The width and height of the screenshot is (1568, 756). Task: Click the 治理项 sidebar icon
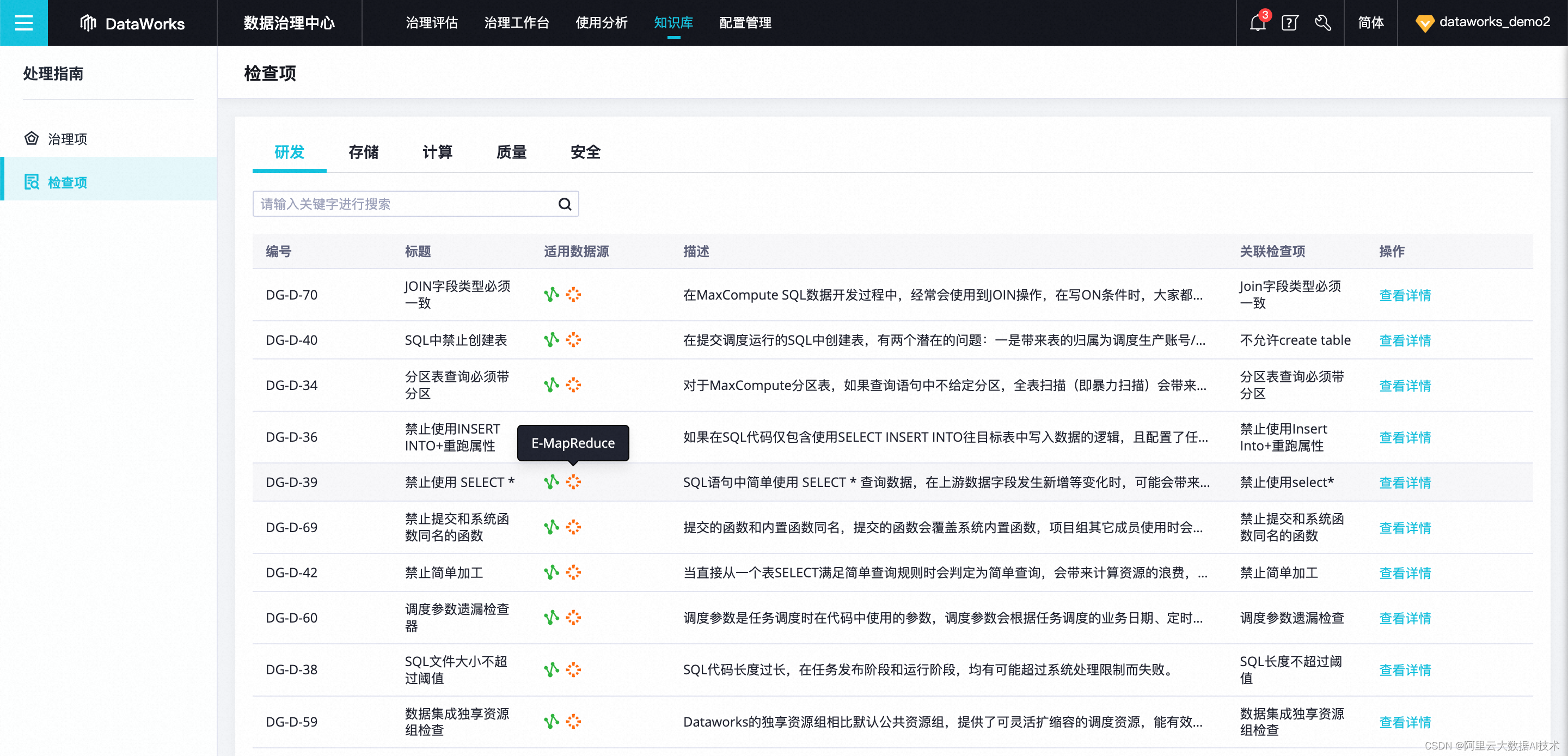pos(32,138)
